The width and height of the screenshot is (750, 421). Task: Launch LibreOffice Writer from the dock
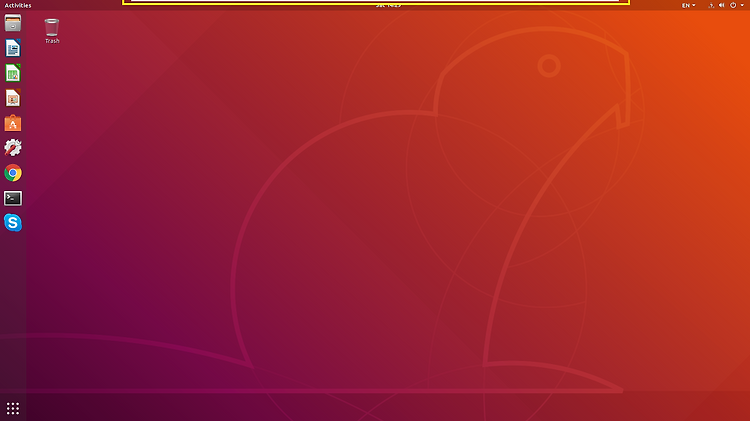coord(13,48)
